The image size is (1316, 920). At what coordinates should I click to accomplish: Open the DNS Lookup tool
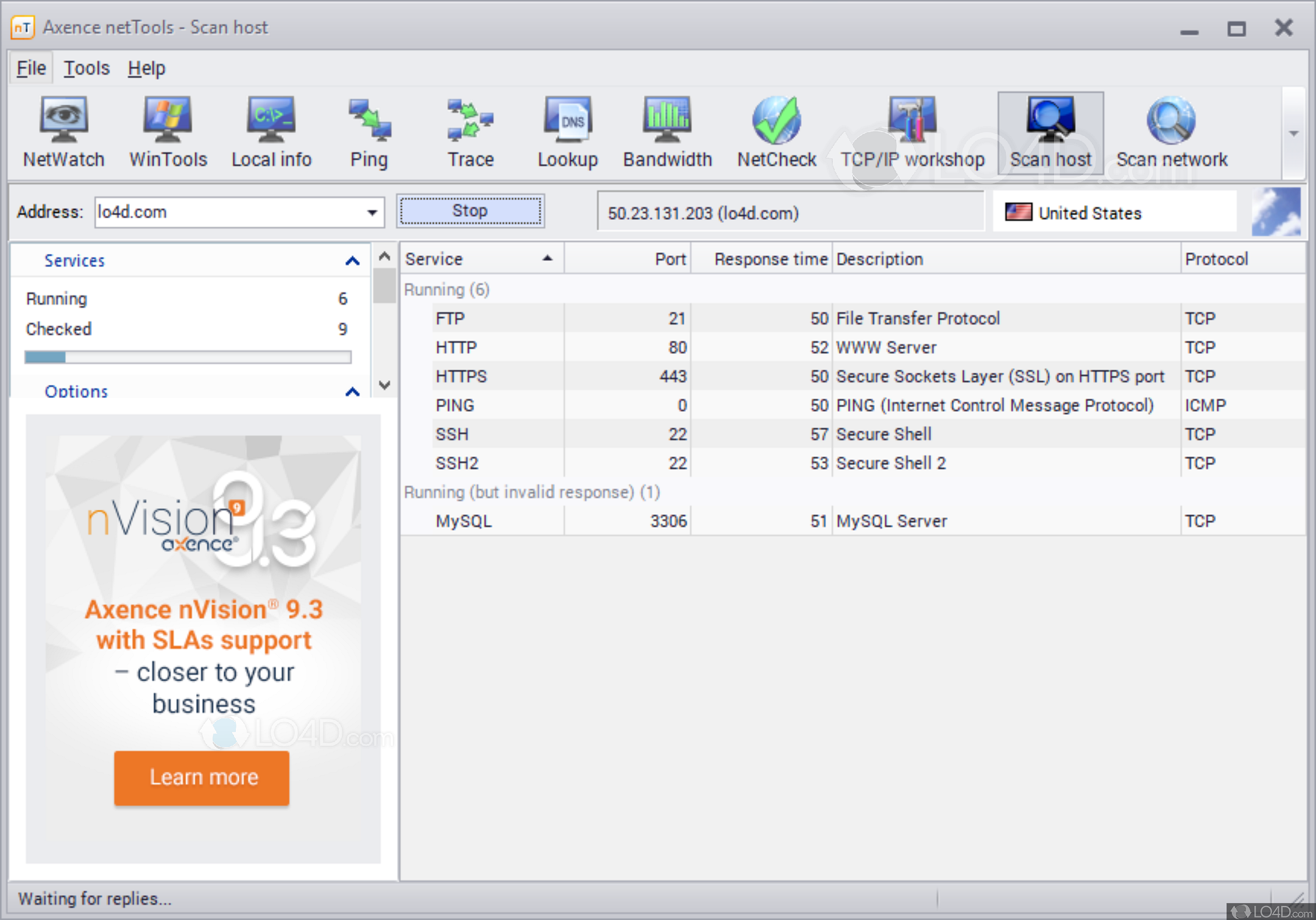pos(568,131)
